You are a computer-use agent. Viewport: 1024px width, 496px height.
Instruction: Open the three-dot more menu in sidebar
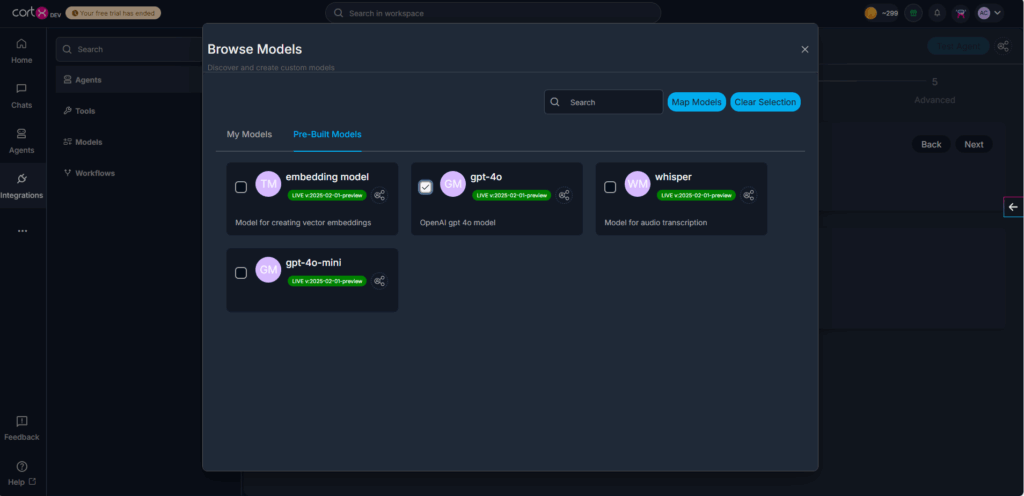pyautogui.click(x=22, y=231)
